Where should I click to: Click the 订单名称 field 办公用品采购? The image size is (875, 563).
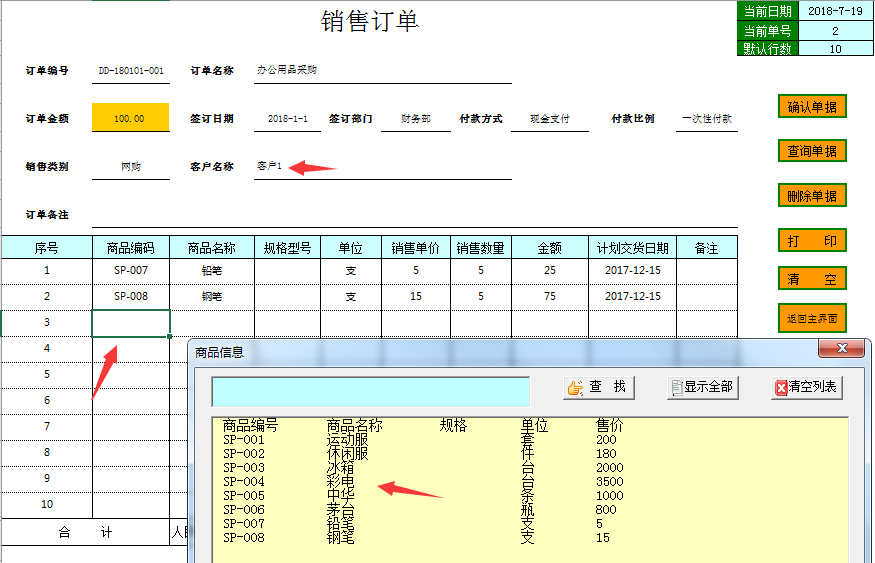click(383, 70)
